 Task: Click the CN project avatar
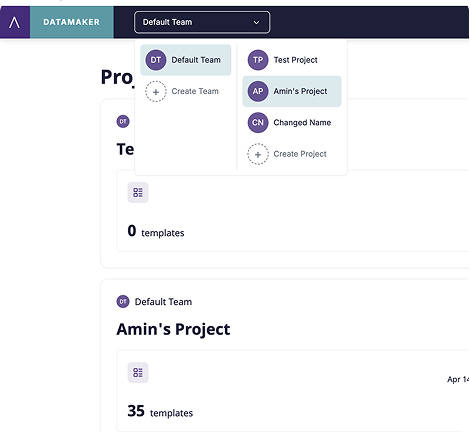click(x=258, y=123)
